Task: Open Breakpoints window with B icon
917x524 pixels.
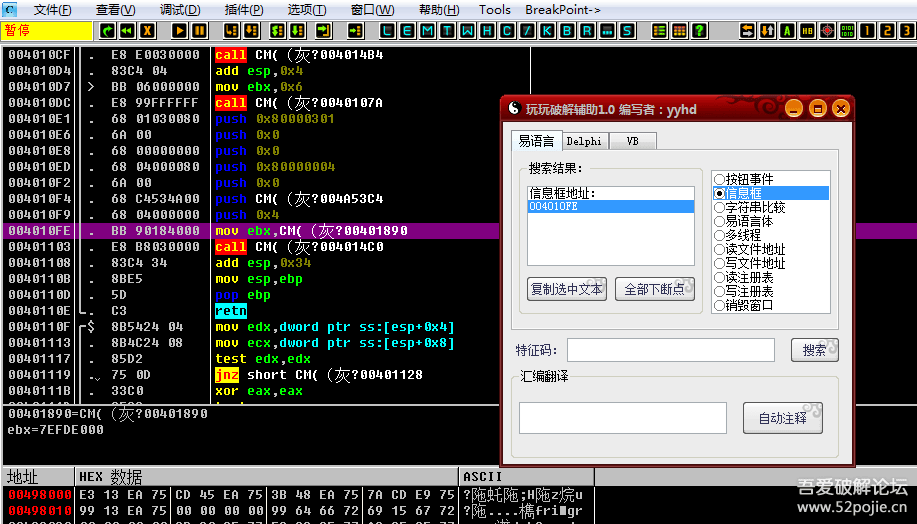Action: (x=567, y=30)
